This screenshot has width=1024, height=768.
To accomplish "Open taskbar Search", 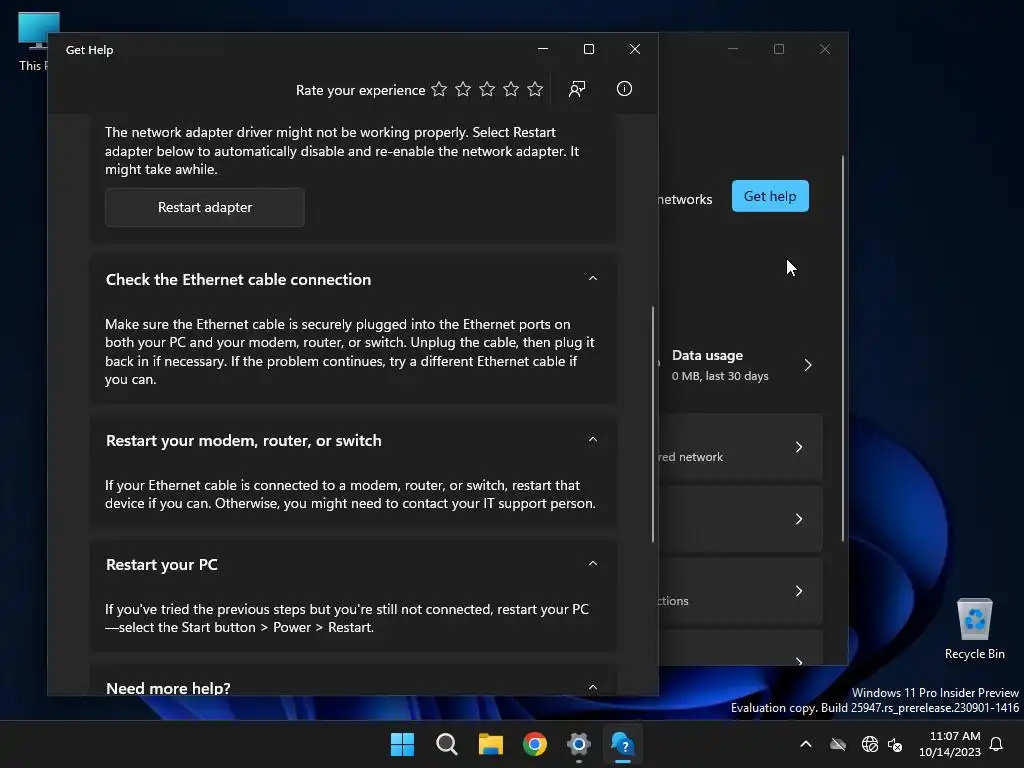I will point(447,744).
